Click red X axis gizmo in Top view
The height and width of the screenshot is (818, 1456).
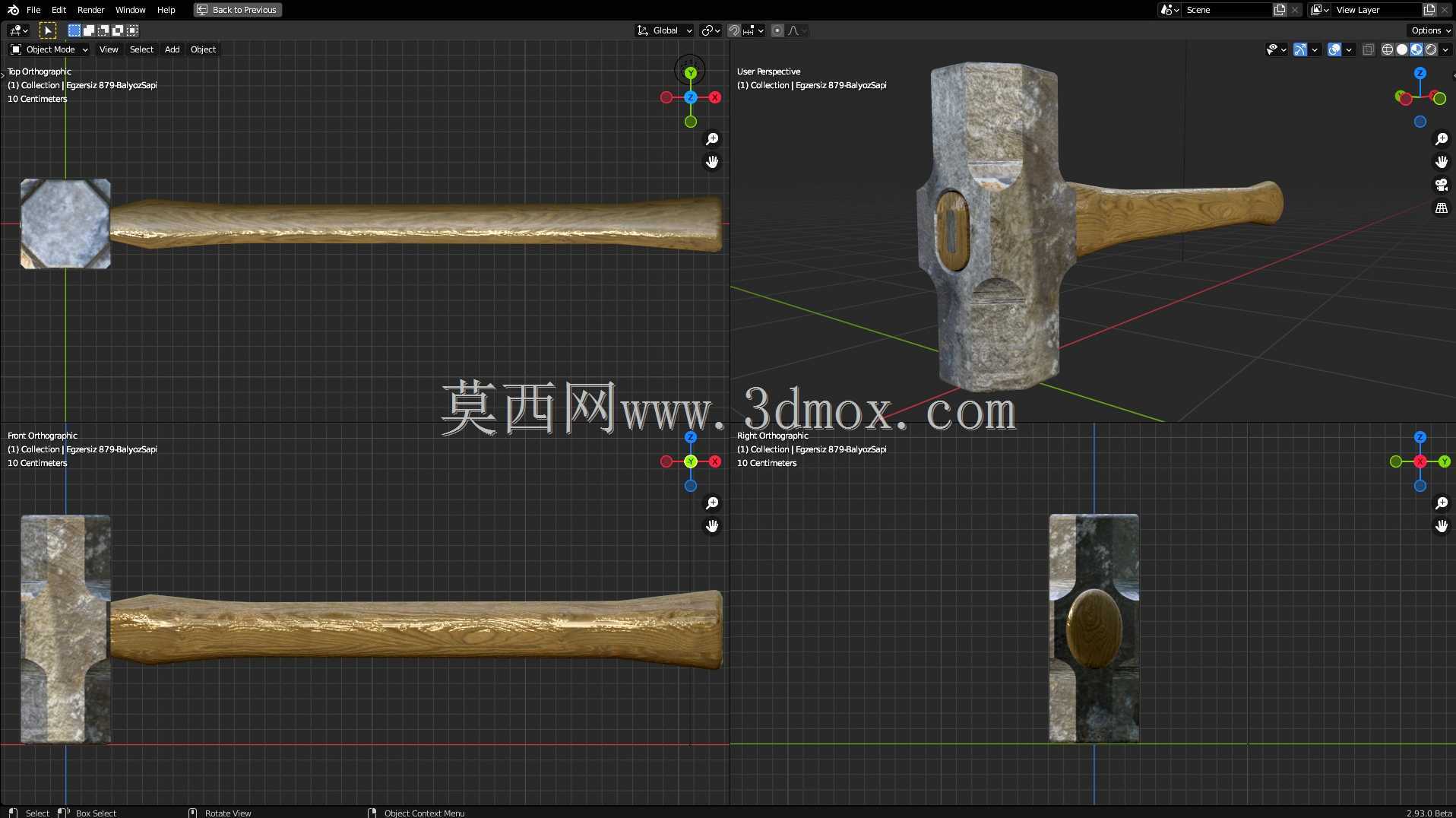tap(715, 97)
